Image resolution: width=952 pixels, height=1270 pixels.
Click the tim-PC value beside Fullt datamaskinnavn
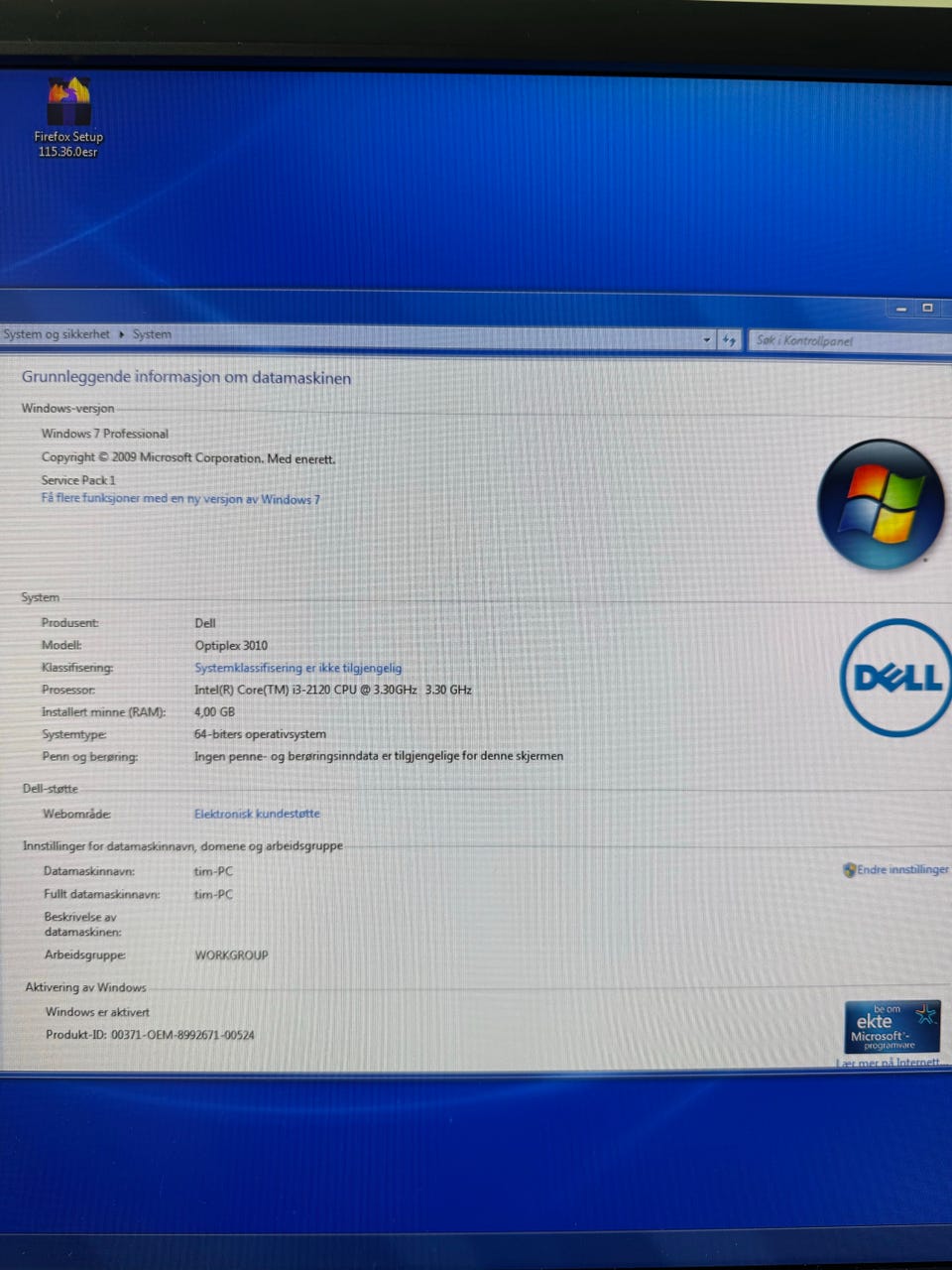pyautogui.click(x=213, y=894)
